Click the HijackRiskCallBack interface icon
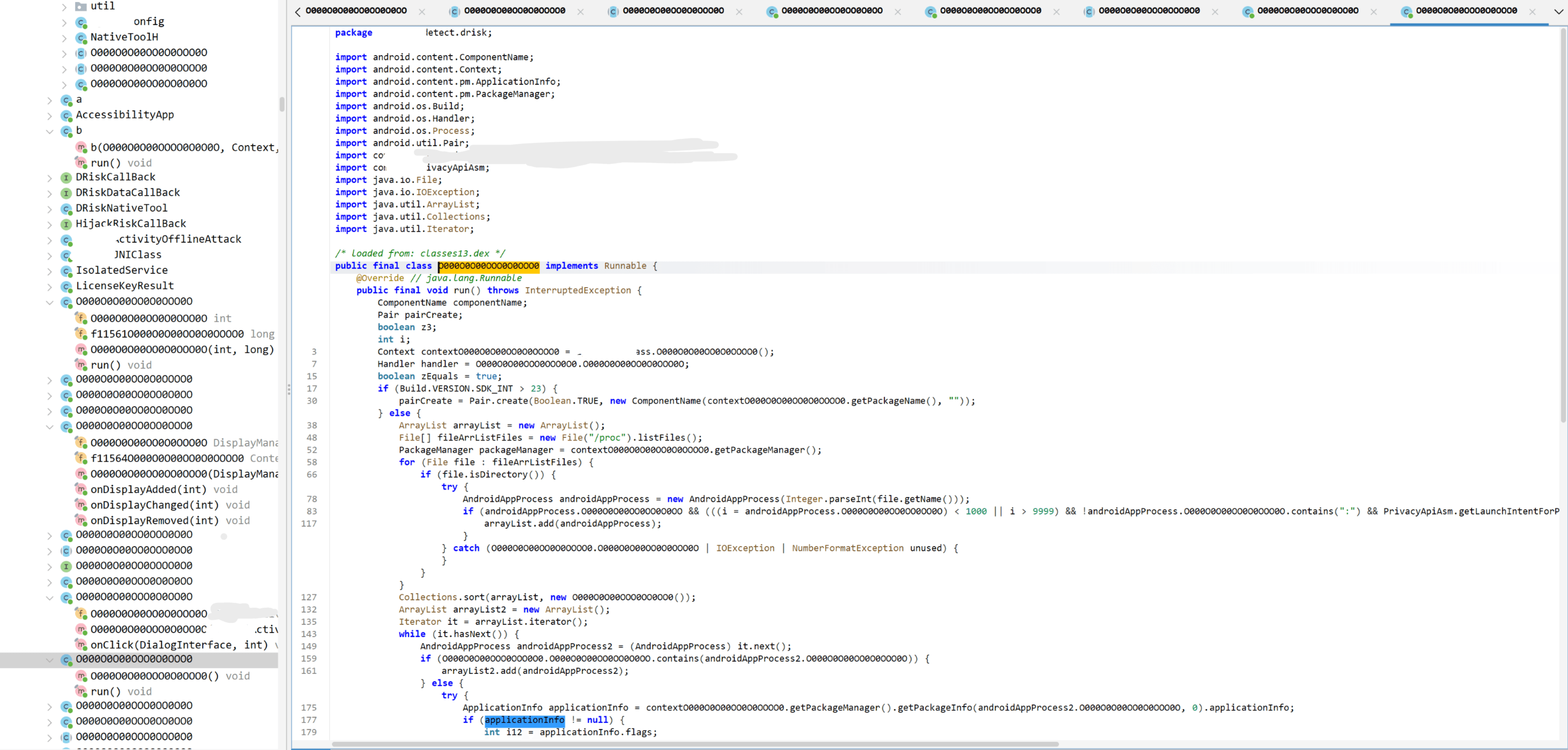 click(x=66, y=225)
